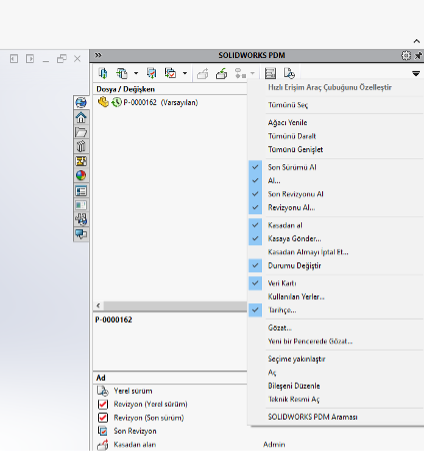Open the toolbar customize dropdown arrow
This screenshot has width=424, height=452.
point(416,74)
